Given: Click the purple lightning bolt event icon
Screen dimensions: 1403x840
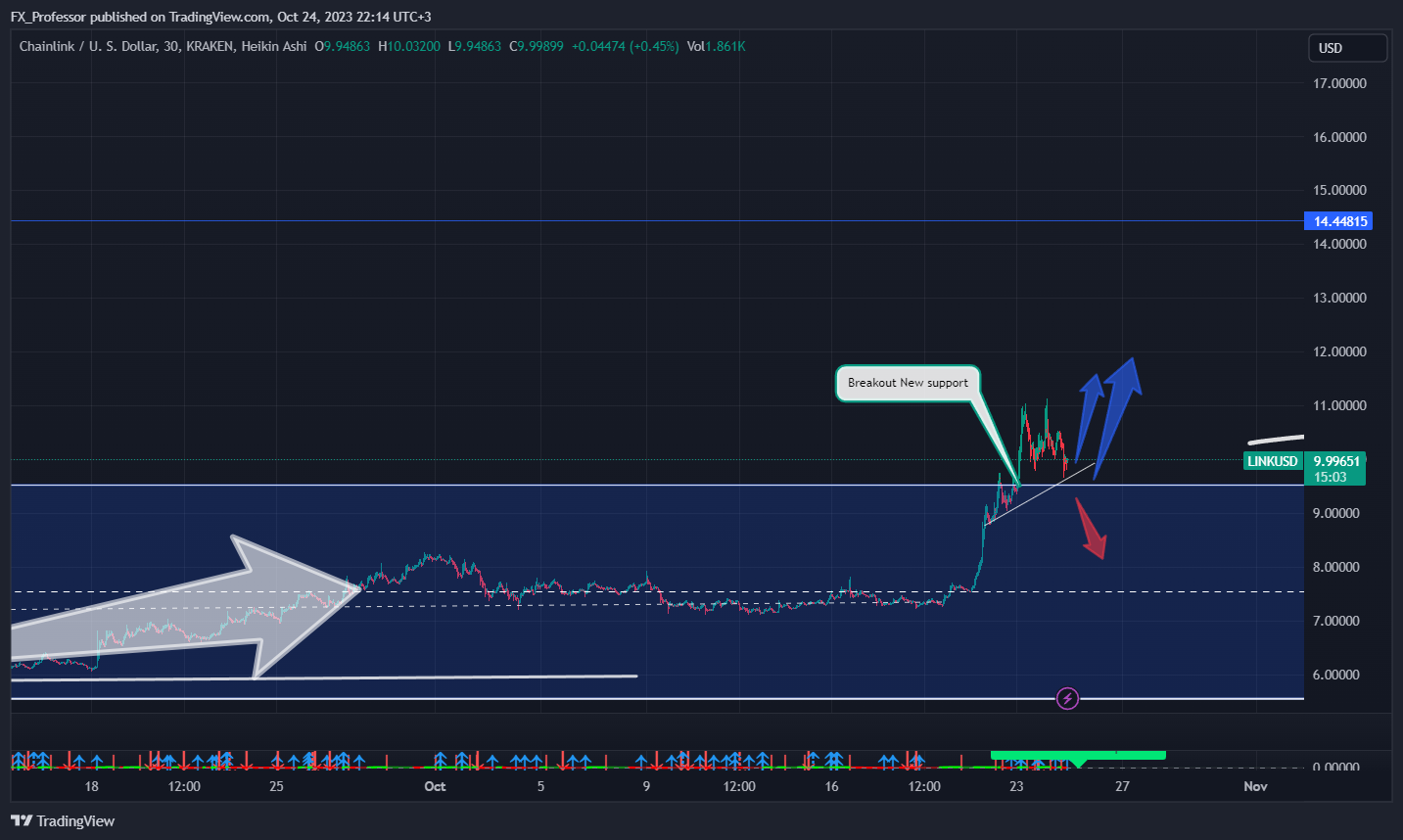Looking at the screenshot, I should click(1068, 698).
